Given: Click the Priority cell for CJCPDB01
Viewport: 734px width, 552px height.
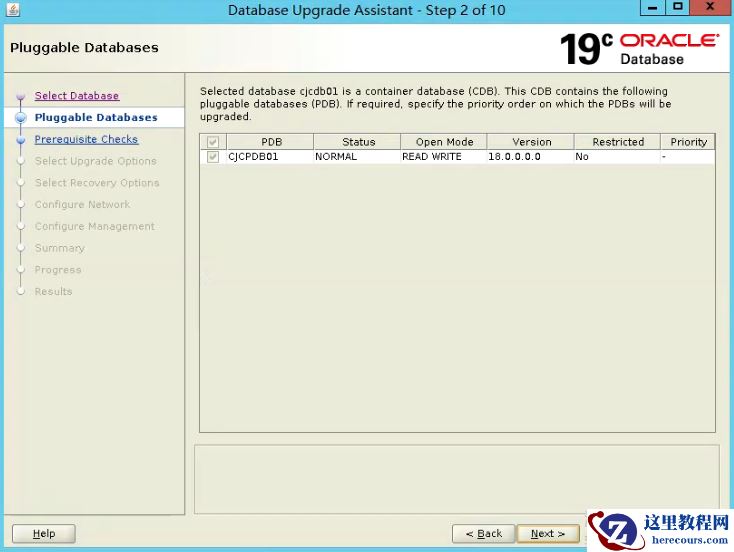Looking at the screenshot, I should click(688, 156).
